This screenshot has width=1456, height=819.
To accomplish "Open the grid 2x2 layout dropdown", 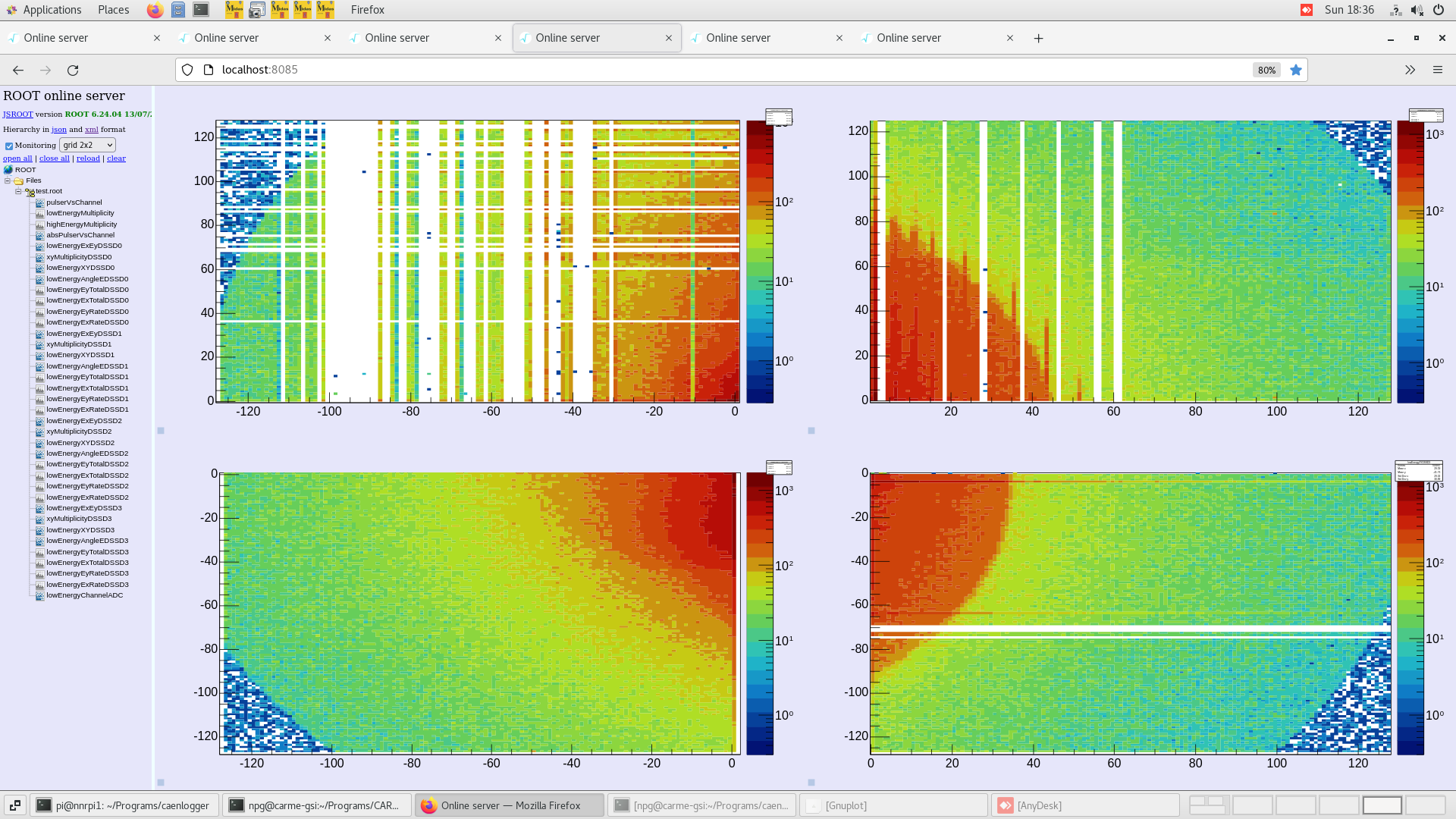I will click(87, 145).
